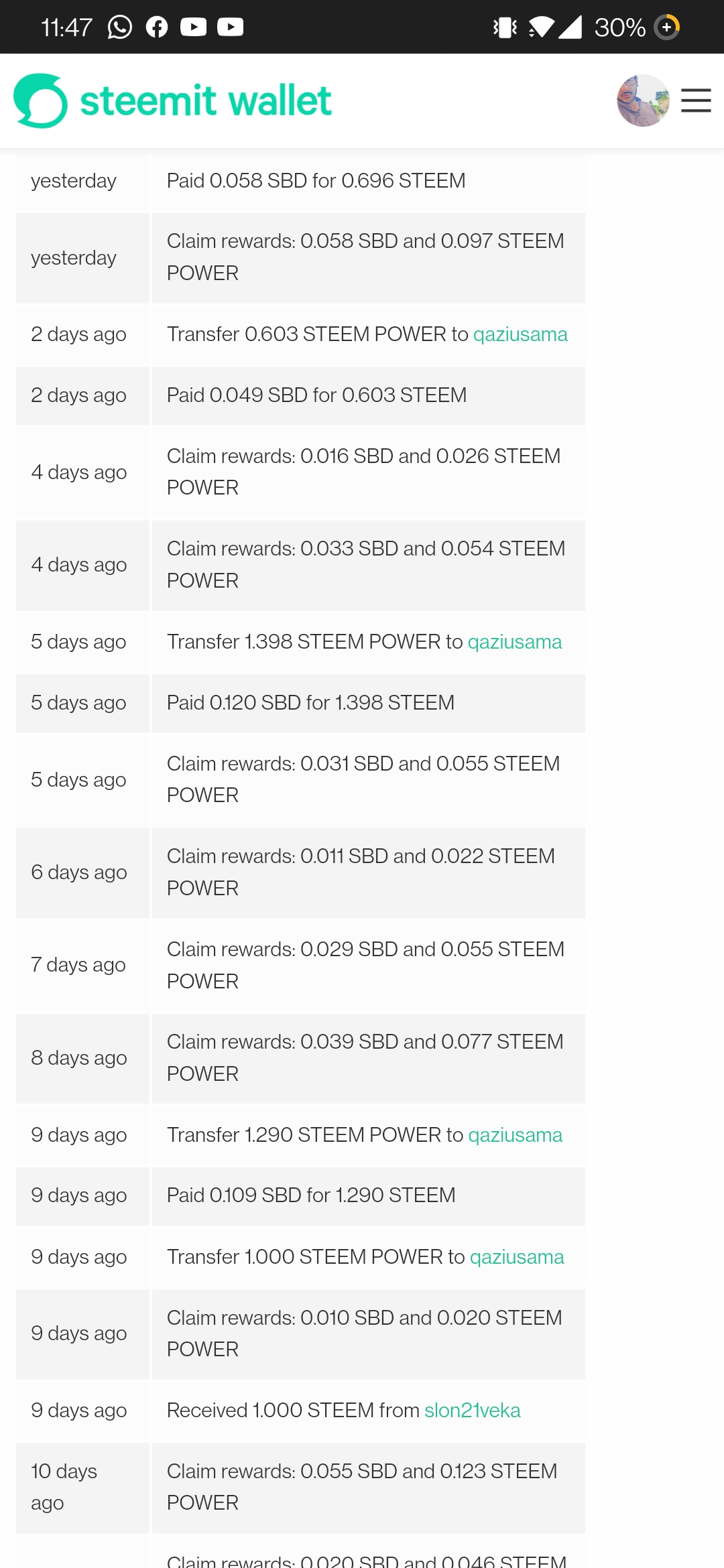The image size is (724, 1568).
Task: Select the Paid 0.058 SBD for 0.696 STEEM row
Action: click(316, 181)
